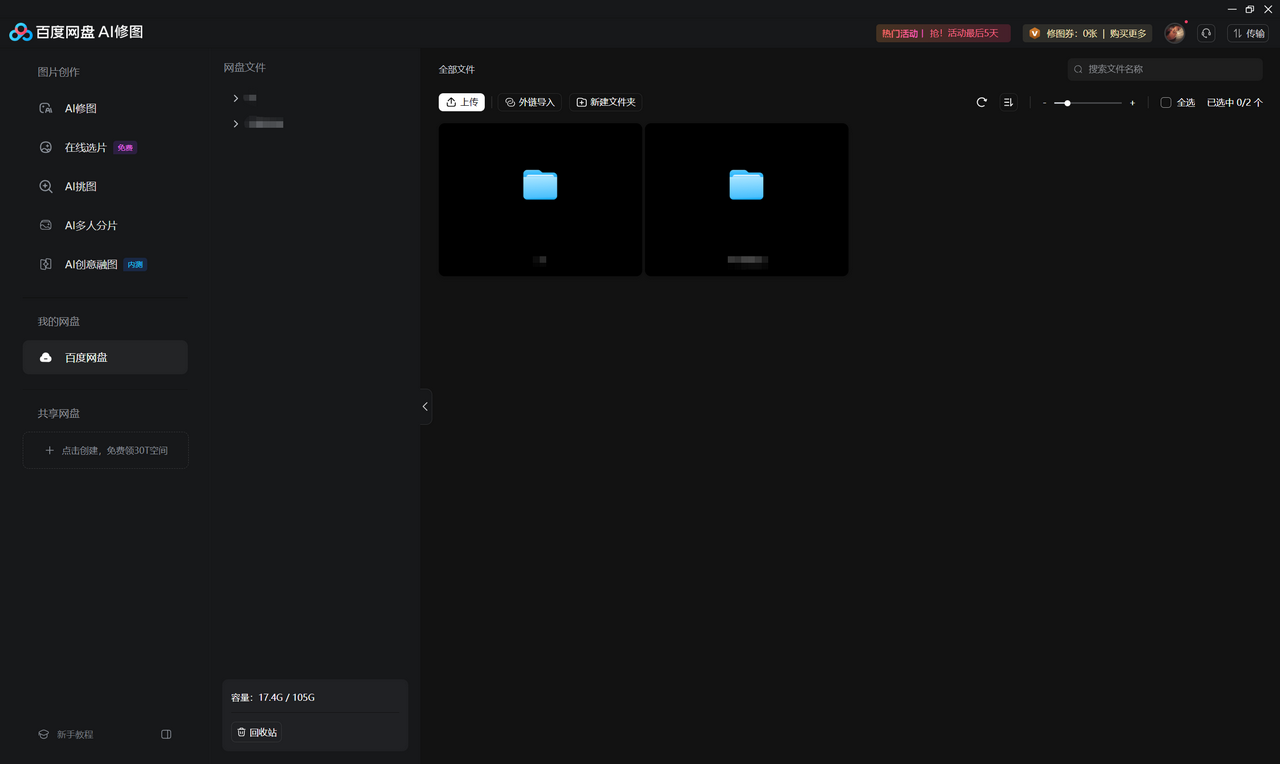Click the sidebar layout icon at bottom left
The width and height of the screenshot is (1280, 764).
click(166, 734)
